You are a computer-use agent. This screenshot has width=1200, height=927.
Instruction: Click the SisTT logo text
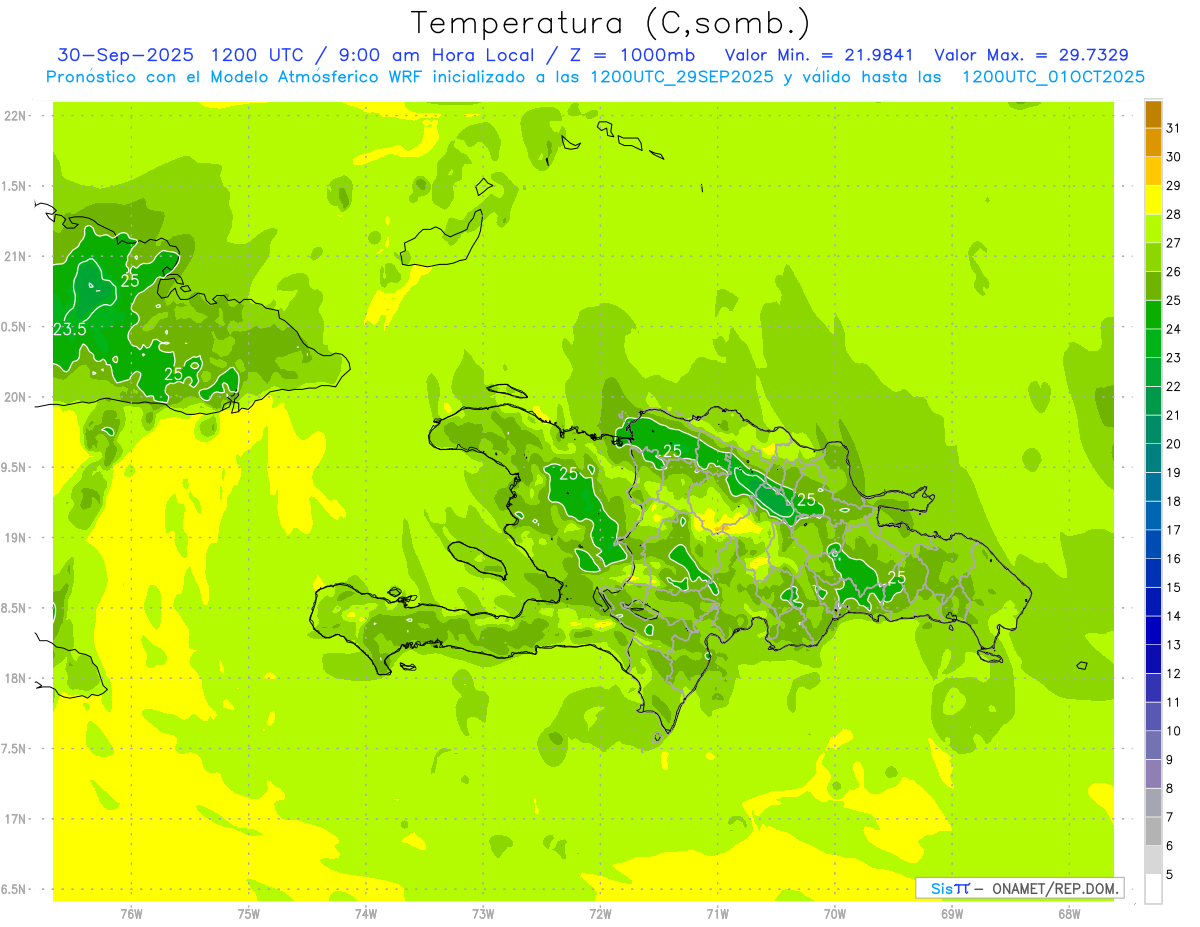click(x=949, y=888)
